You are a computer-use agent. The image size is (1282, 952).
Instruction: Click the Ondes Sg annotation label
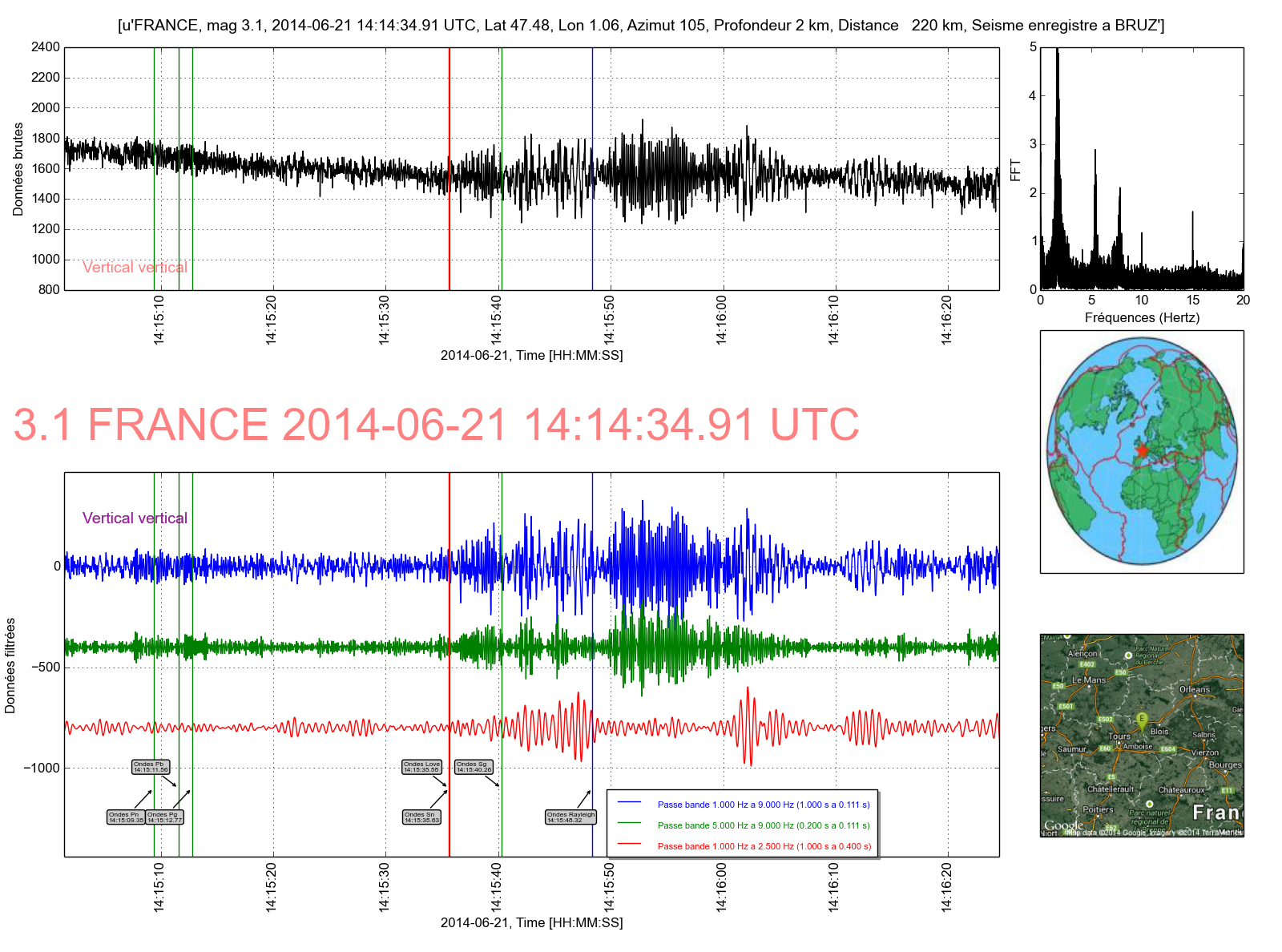474,767
